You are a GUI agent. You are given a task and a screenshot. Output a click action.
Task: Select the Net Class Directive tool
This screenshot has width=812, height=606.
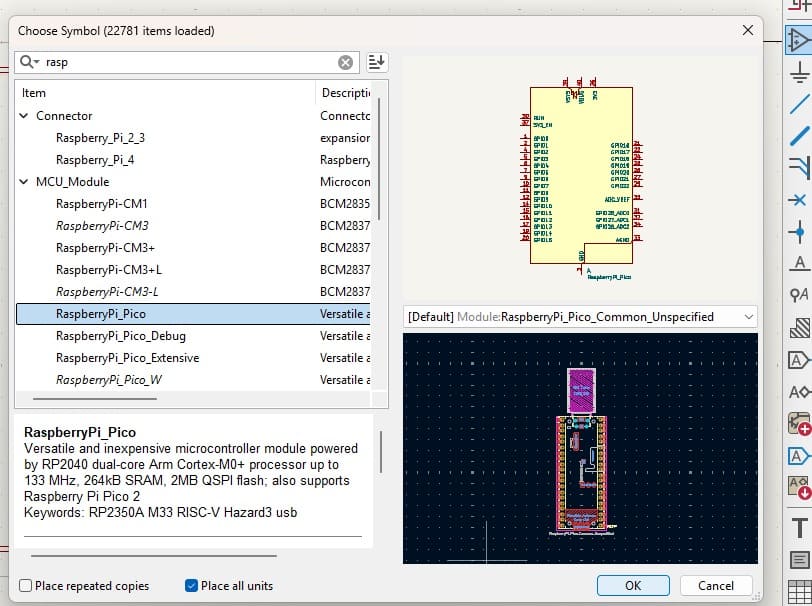[x=799, y=295]
